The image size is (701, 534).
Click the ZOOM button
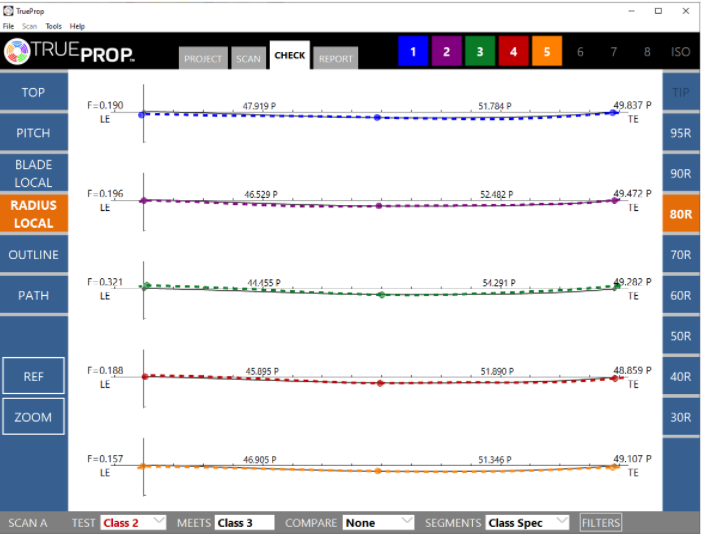click(x=33, y=417)
